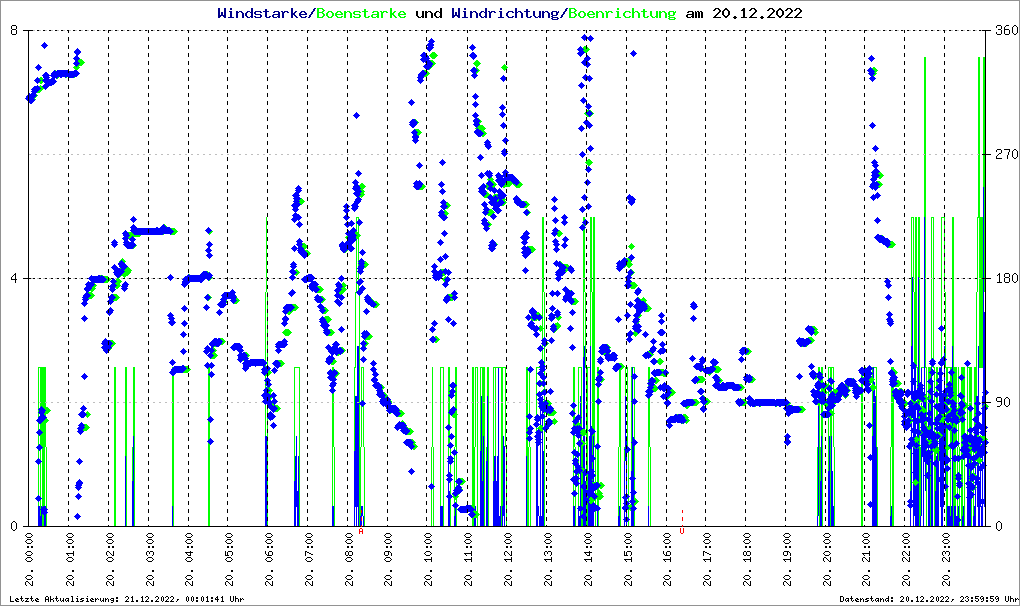The image size is (1020, 606).
Task: Click the time label '20. 06:00'
Action: tap(269, 560)
